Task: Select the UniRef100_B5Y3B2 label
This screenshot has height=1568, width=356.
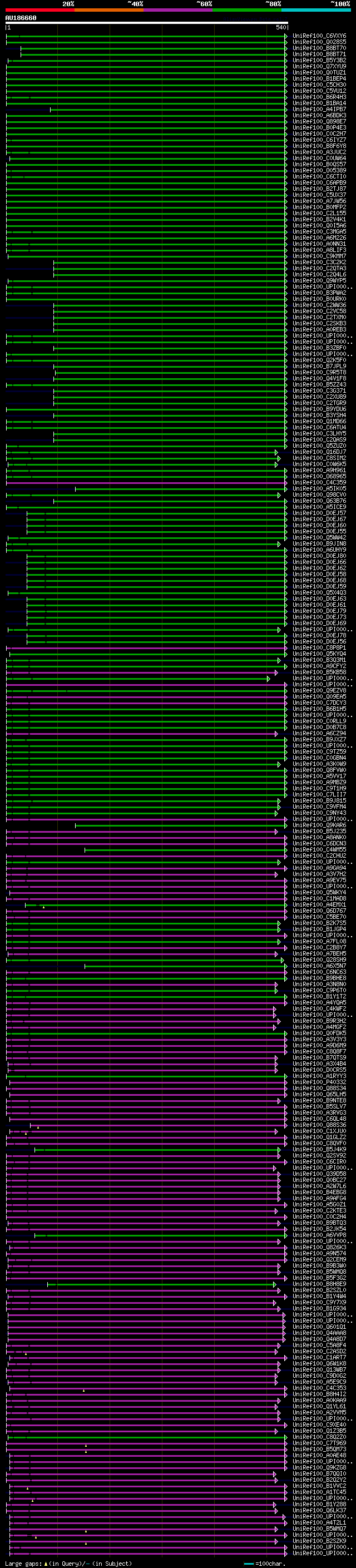Action: (319, 60)
